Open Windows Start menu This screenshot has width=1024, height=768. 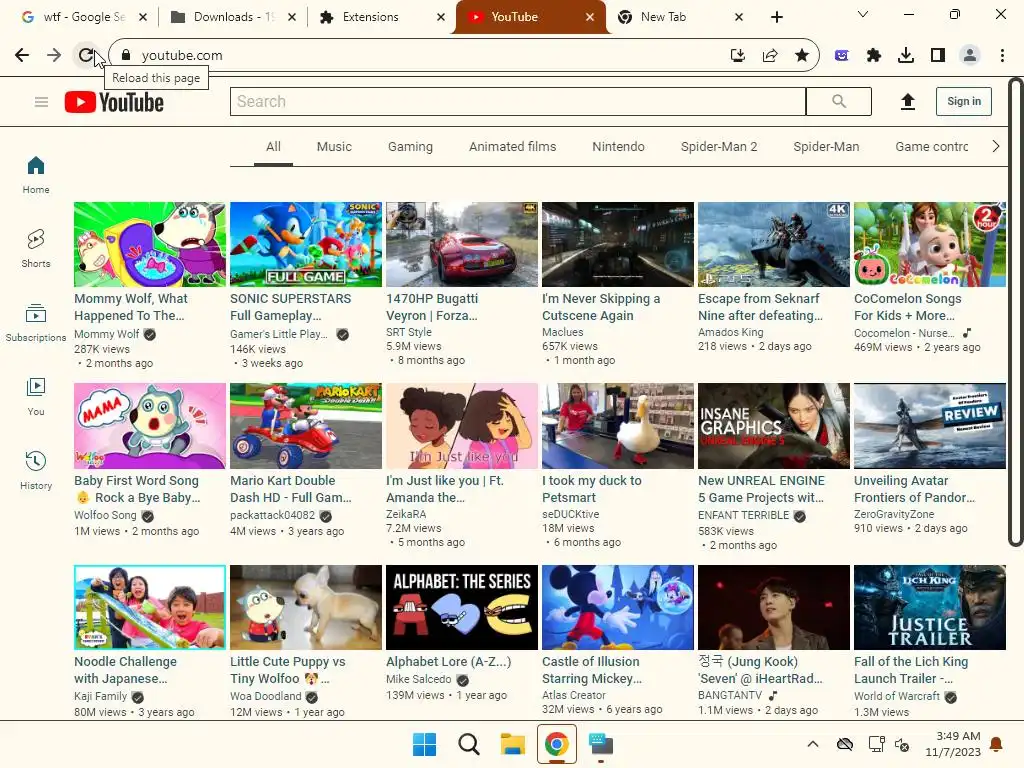tap(424, 744)
